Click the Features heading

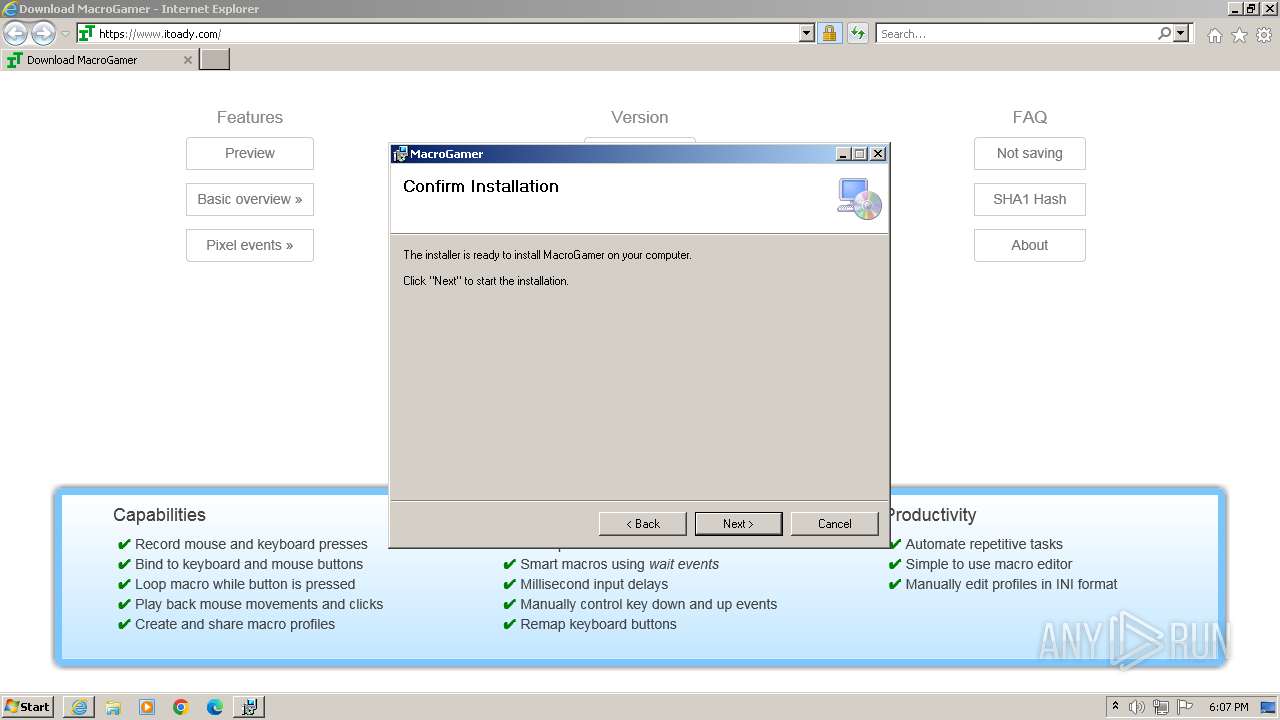[x=250, y=117]
